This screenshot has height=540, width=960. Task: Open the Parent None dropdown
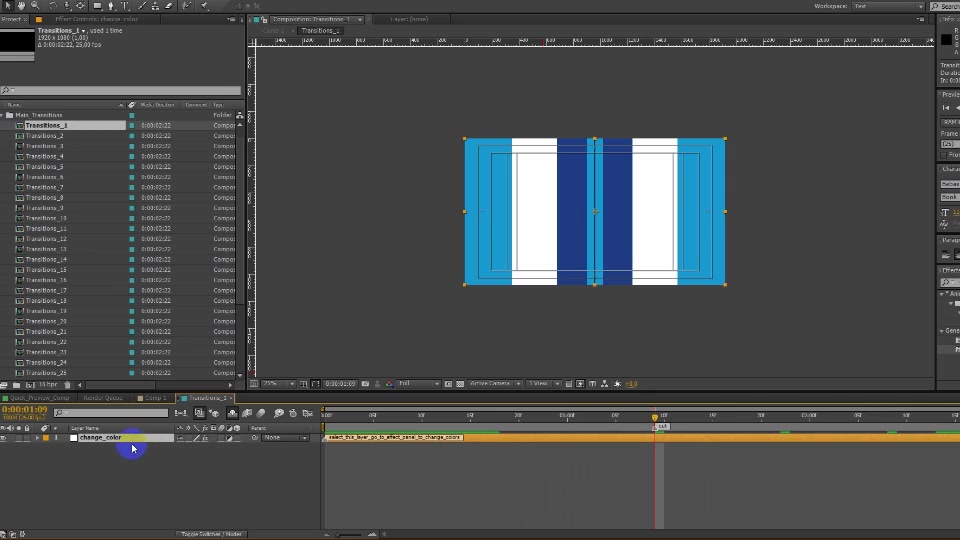285,438
